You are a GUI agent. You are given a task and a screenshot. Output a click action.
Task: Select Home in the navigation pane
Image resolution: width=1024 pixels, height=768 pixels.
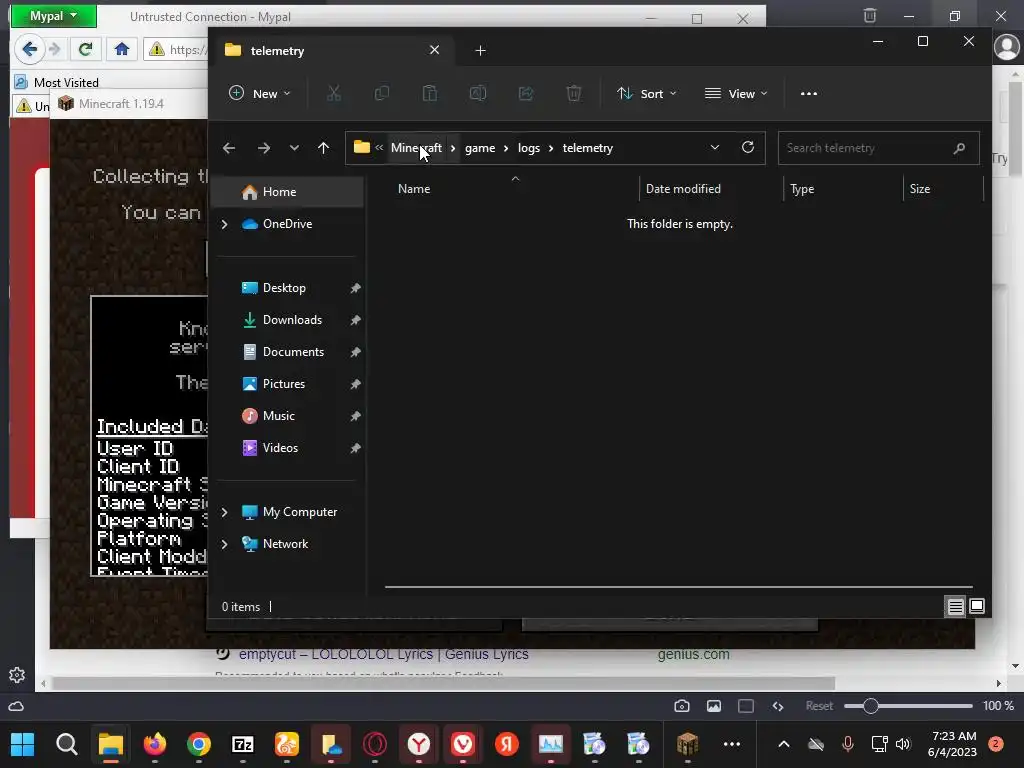[x=287, y=192]
